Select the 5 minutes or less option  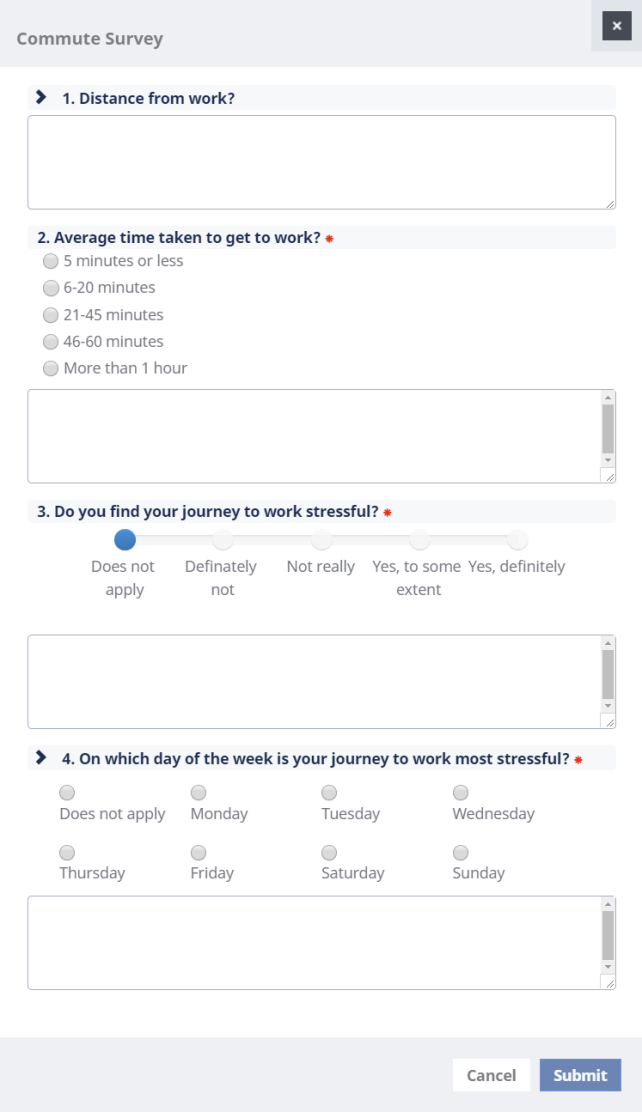[51, 261]
